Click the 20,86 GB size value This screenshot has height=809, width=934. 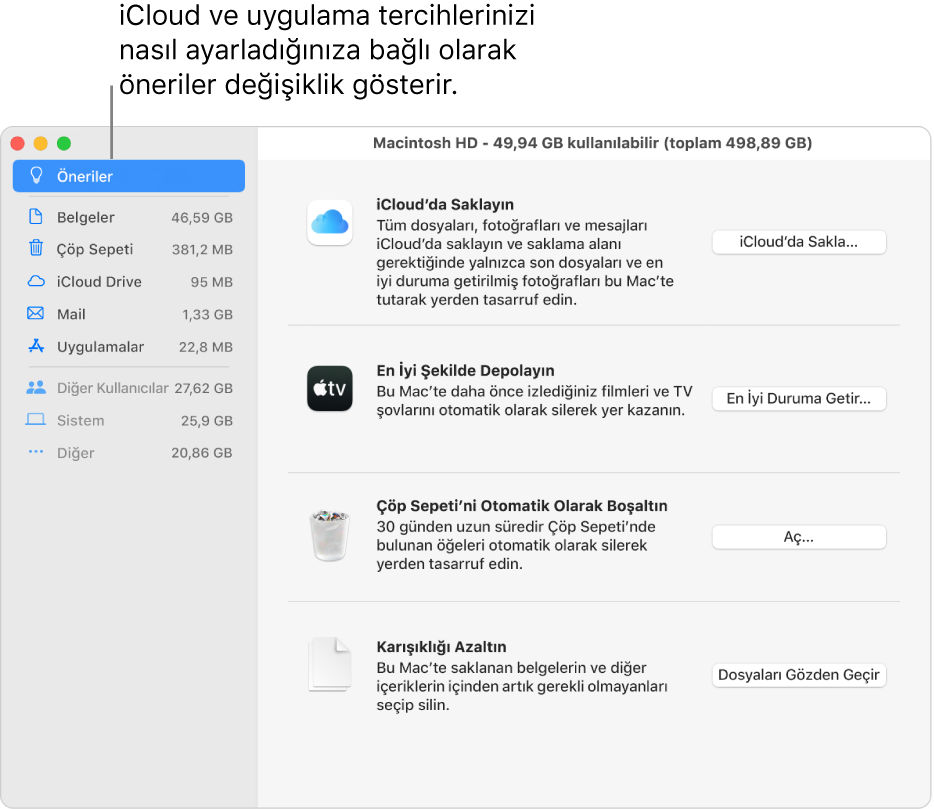coord(202,453)
